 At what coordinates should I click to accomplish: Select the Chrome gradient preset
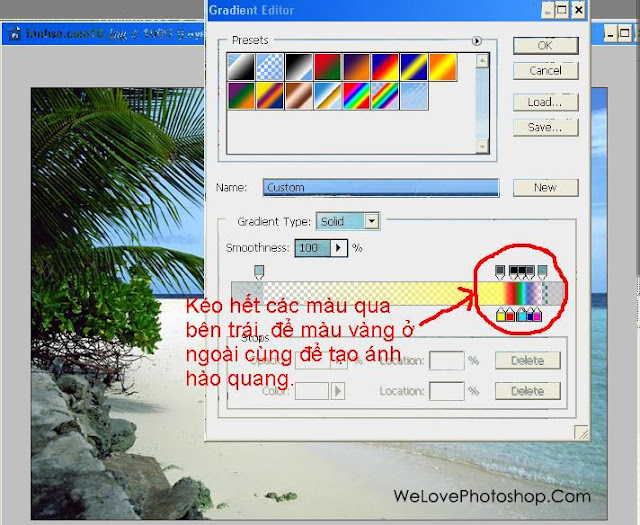click(x=327, y=96)
